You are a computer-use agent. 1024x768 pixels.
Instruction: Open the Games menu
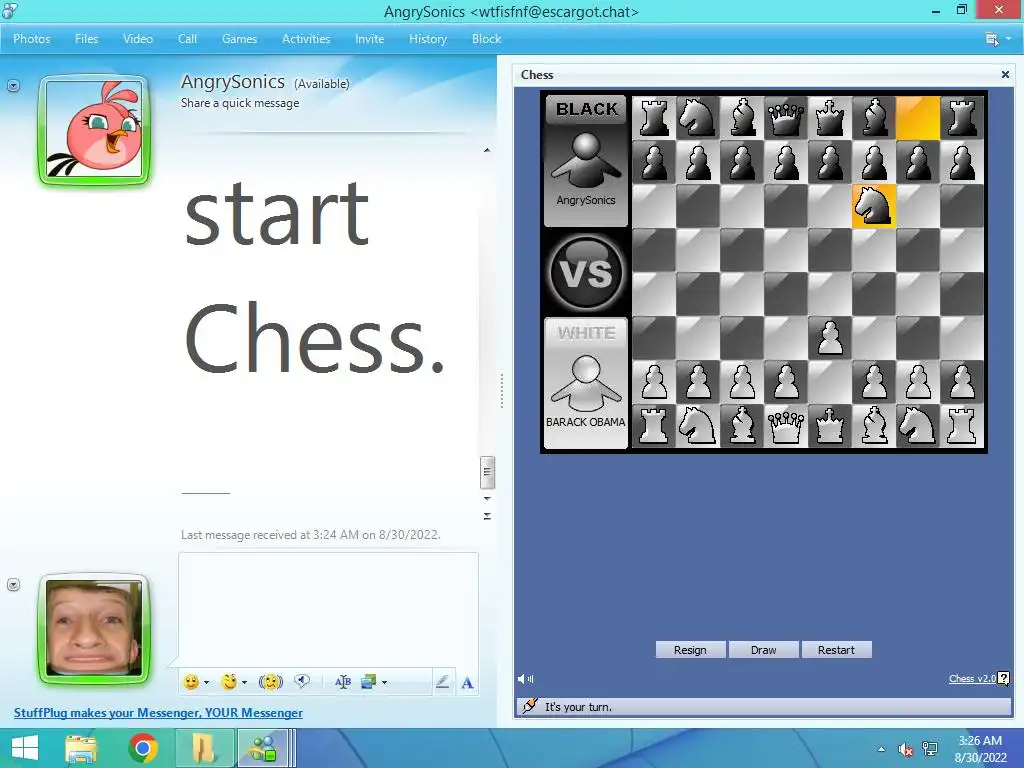pyautogui.click(x=239, y=39)
